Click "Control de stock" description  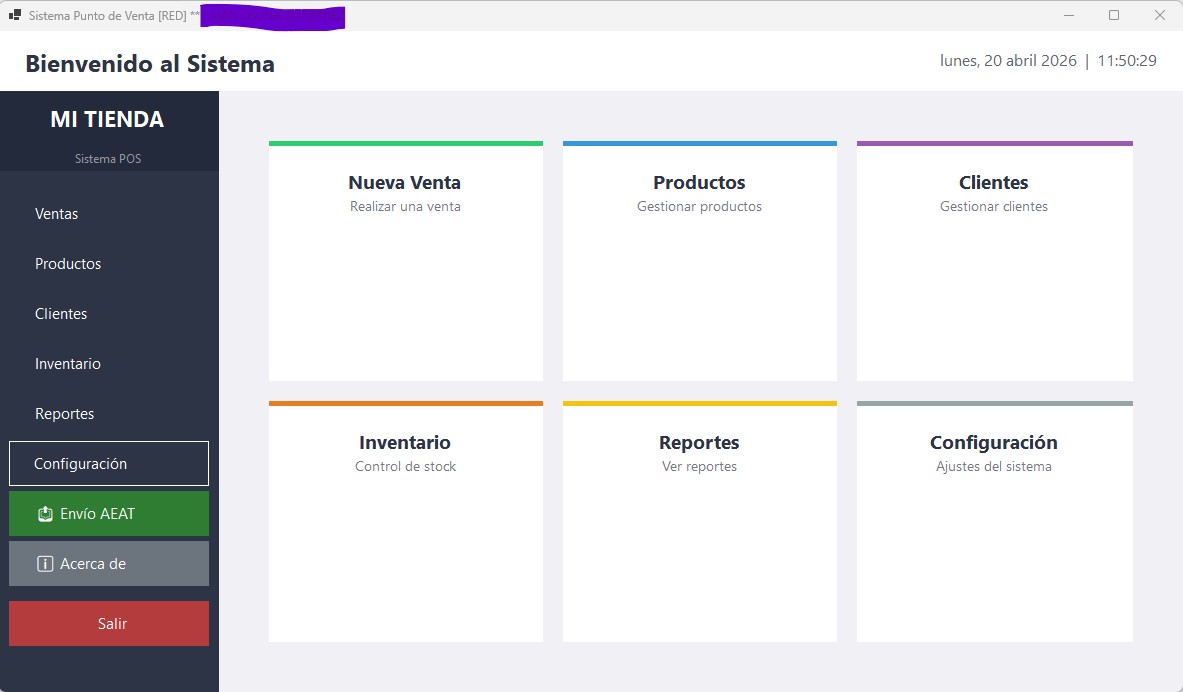pyautogui.click(x=405, y=466)
